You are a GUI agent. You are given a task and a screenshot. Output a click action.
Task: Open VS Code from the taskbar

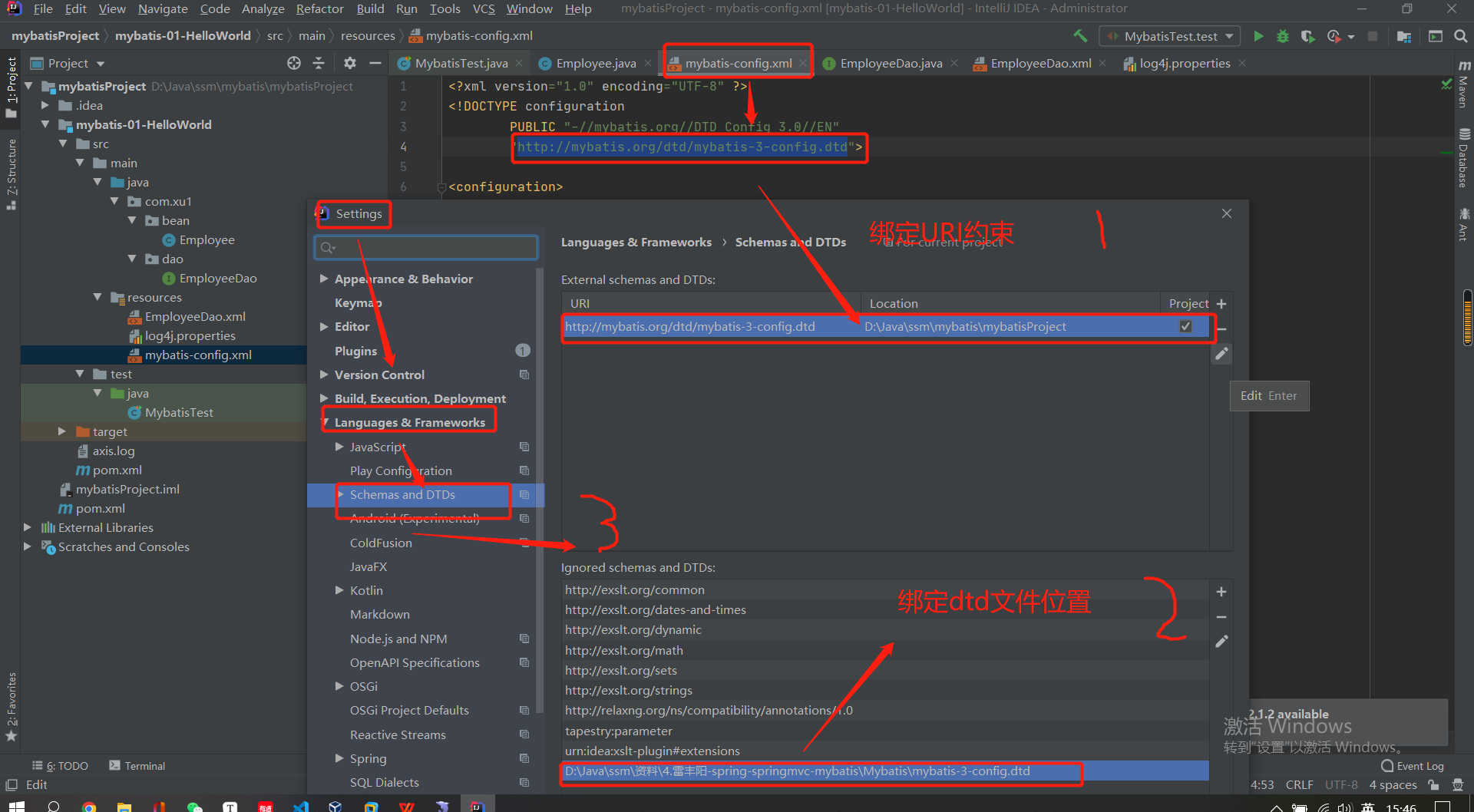[x=301, y=806]
